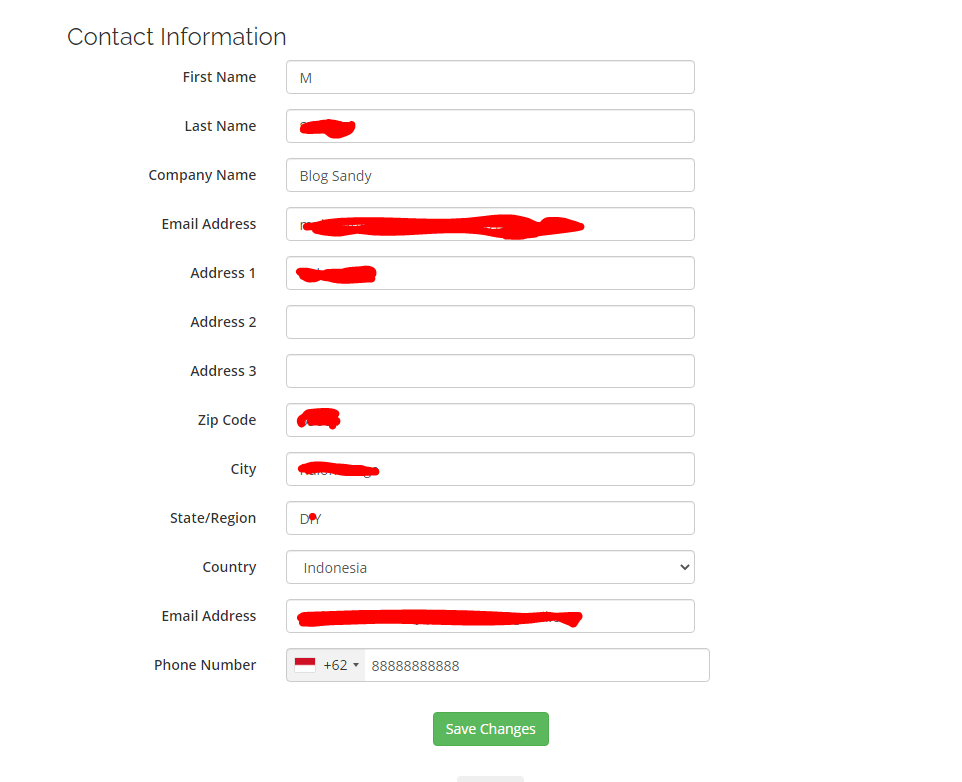Click the Zip Code input field

pyautogui.click(x=490, y=420)
